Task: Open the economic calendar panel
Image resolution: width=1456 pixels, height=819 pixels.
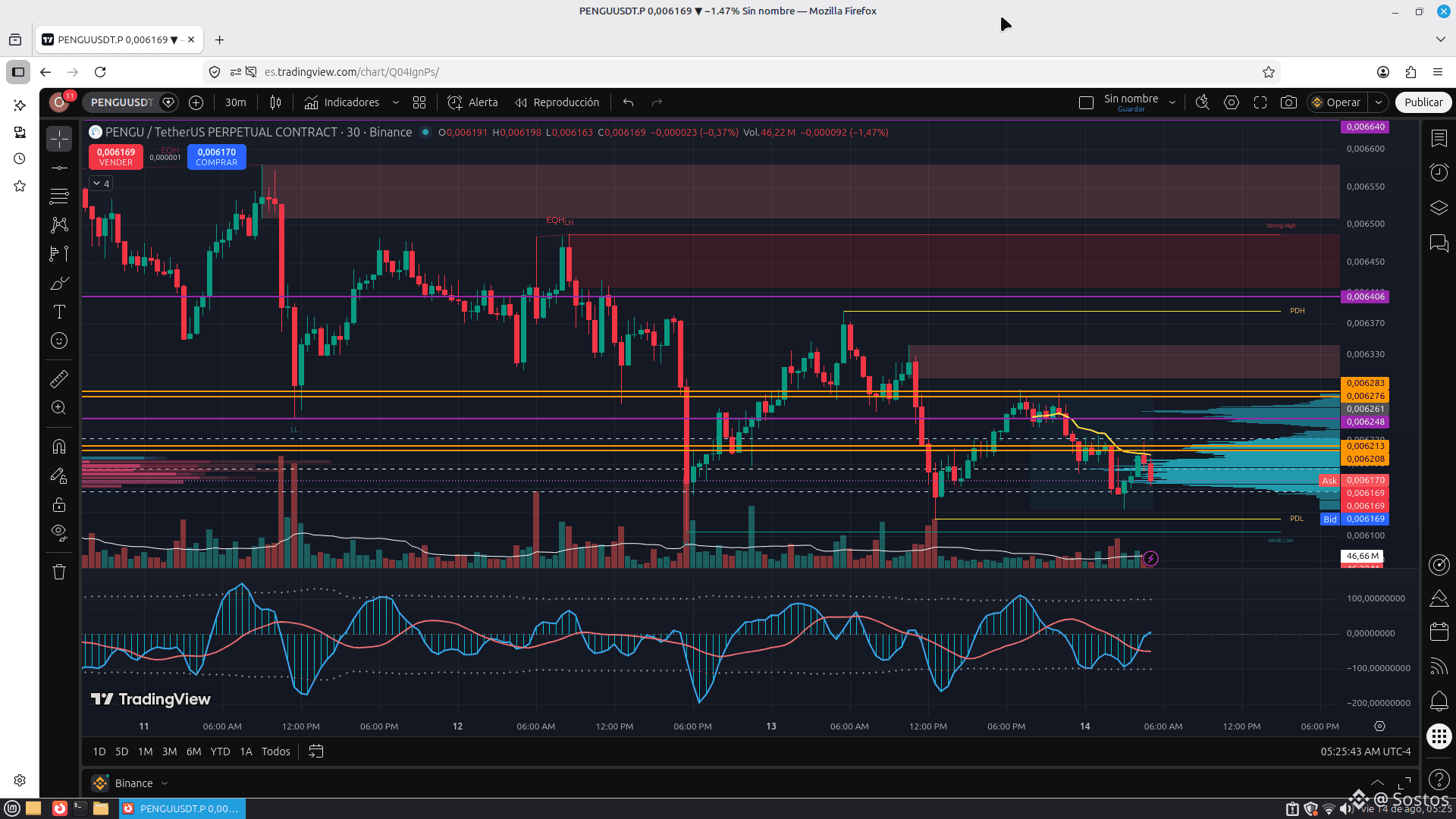Action: pos(1439,632)
